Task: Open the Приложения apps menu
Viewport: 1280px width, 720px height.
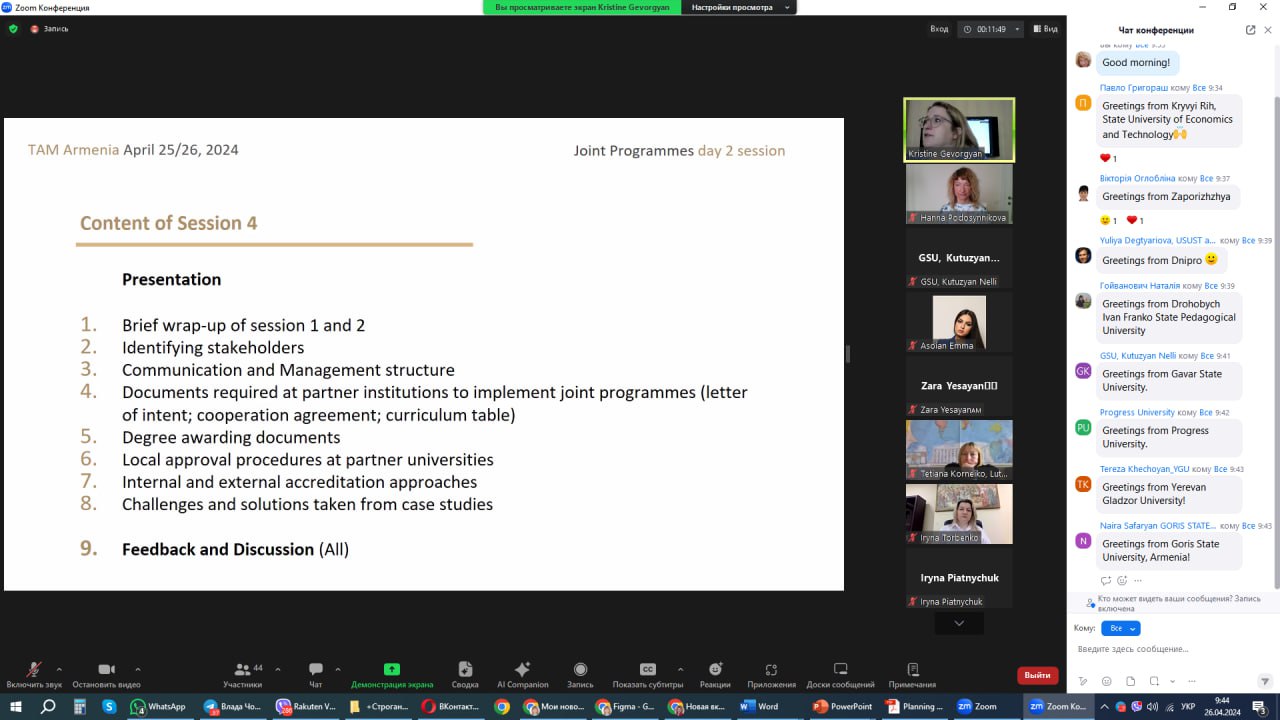Action: (x=771, y=674)
